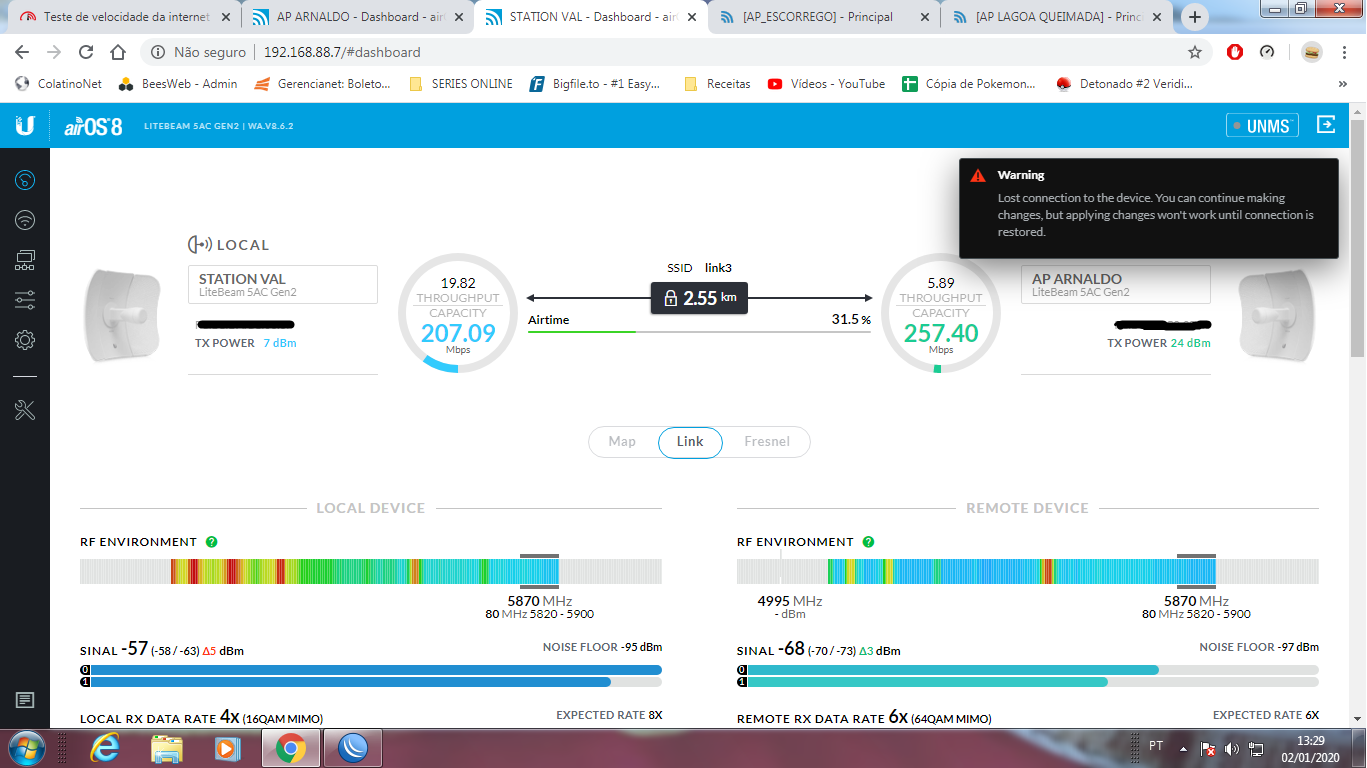Go back with the browser back arrow

click(x=22, y=52)
